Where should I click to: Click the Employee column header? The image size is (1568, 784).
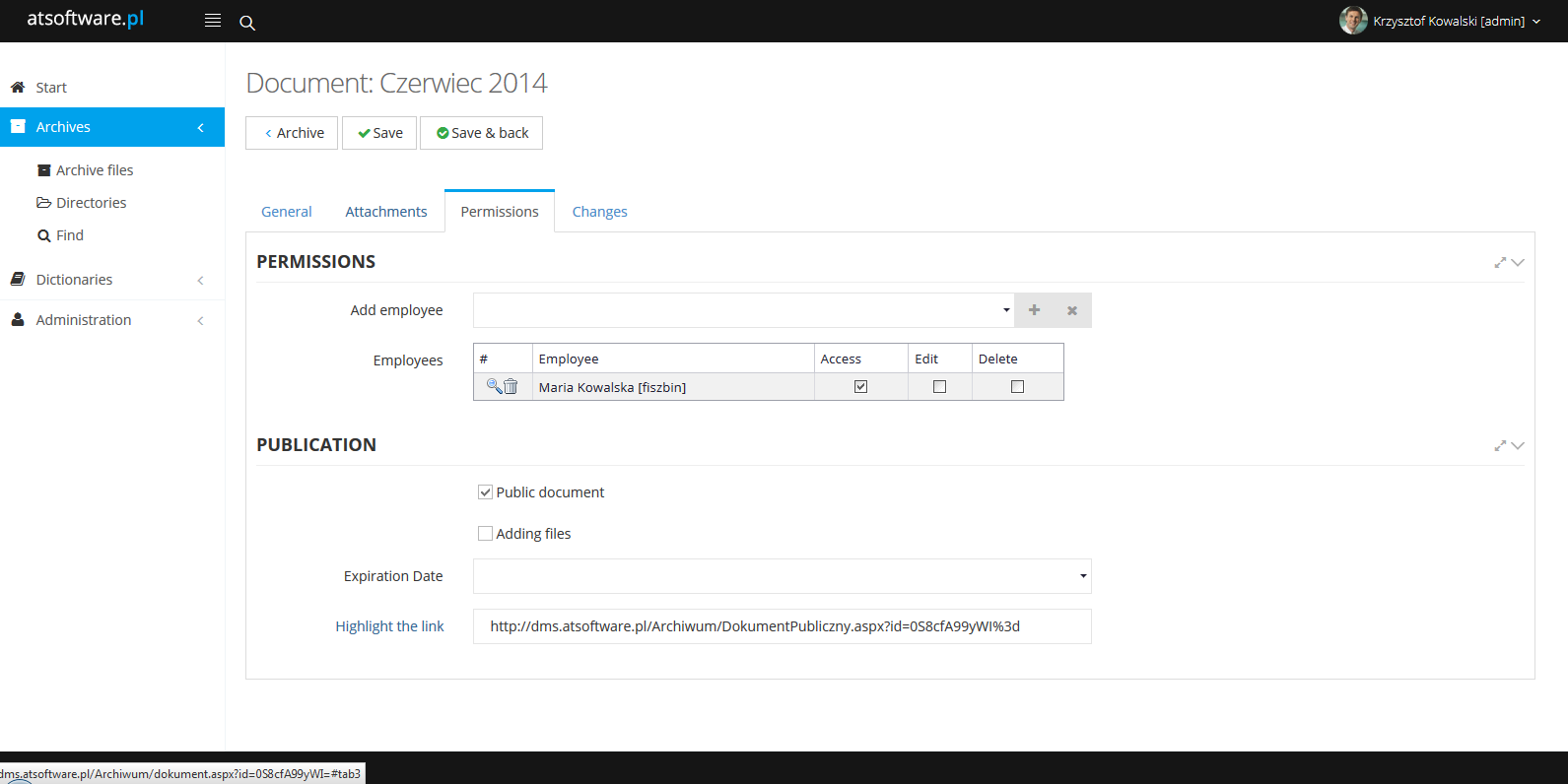[673, 359]
